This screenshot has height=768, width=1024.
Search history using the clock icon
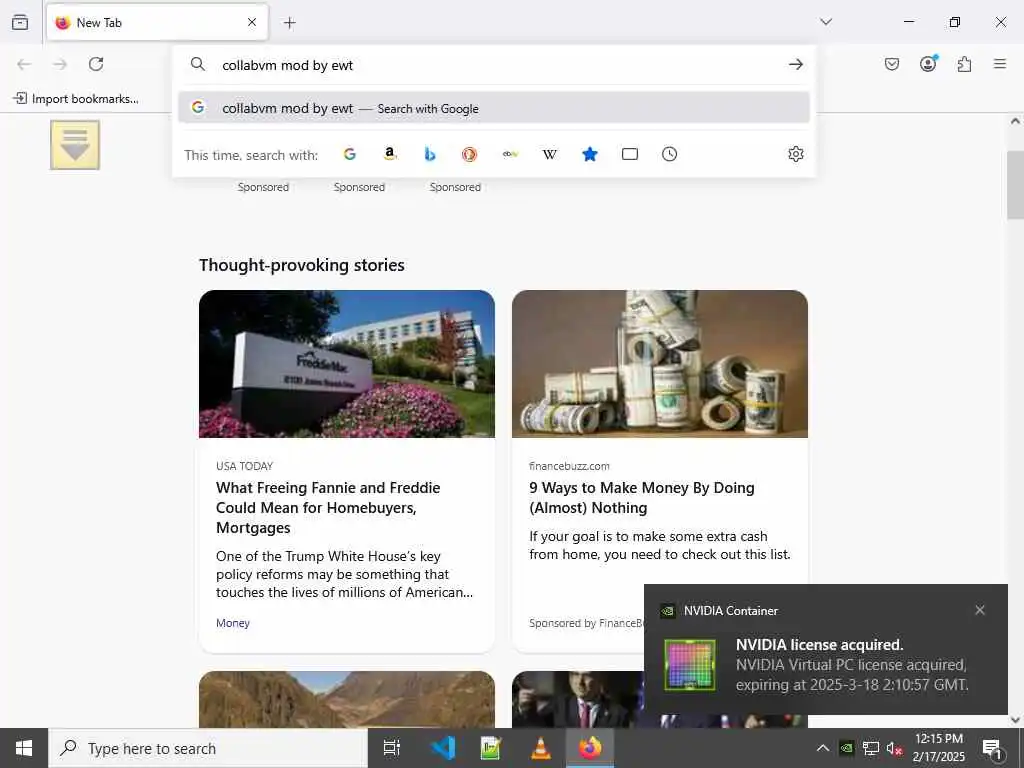[x=669, y=154]
